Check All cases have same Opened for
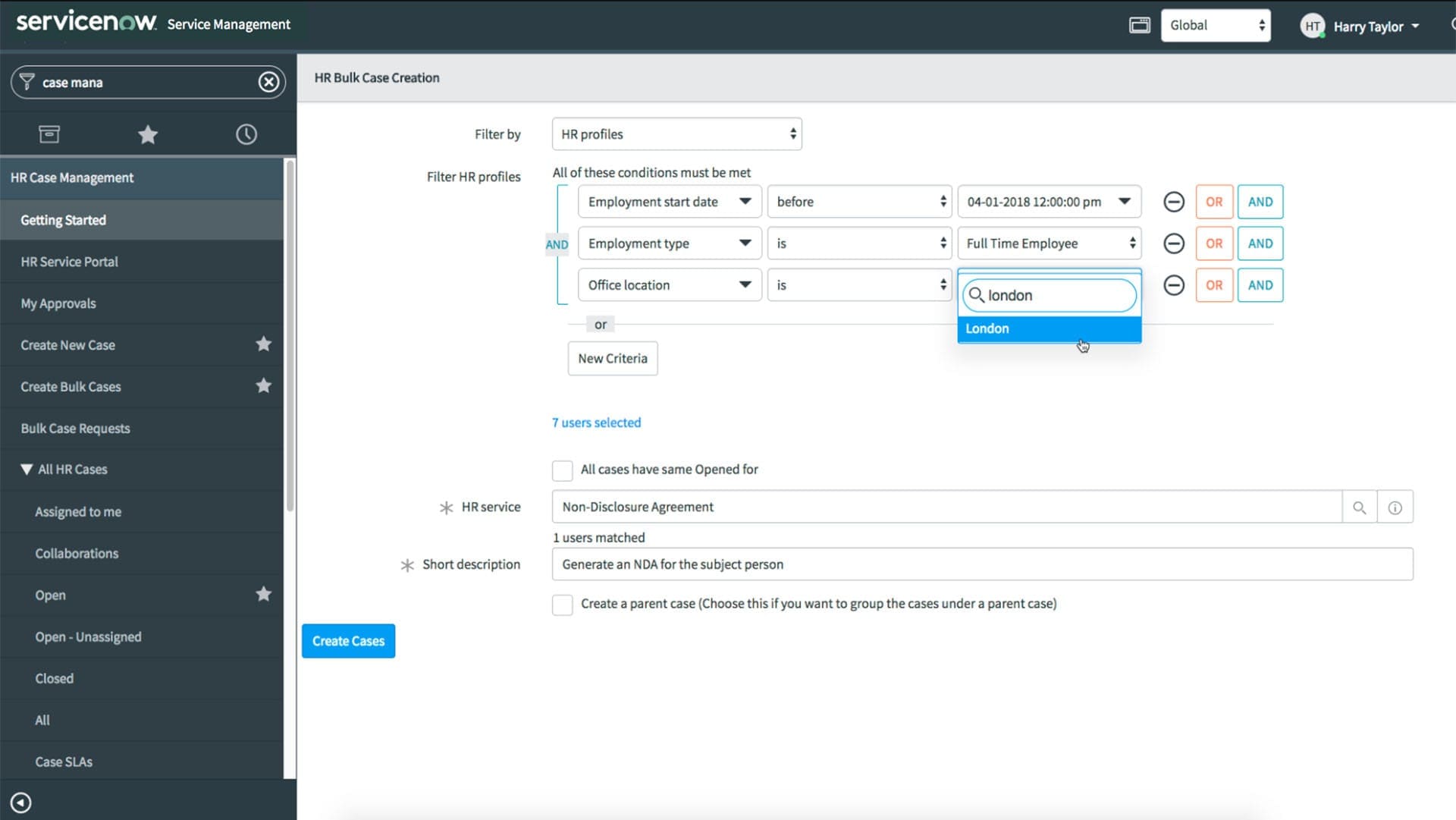This screenshot has height=820, width=1456. point(562,470)
